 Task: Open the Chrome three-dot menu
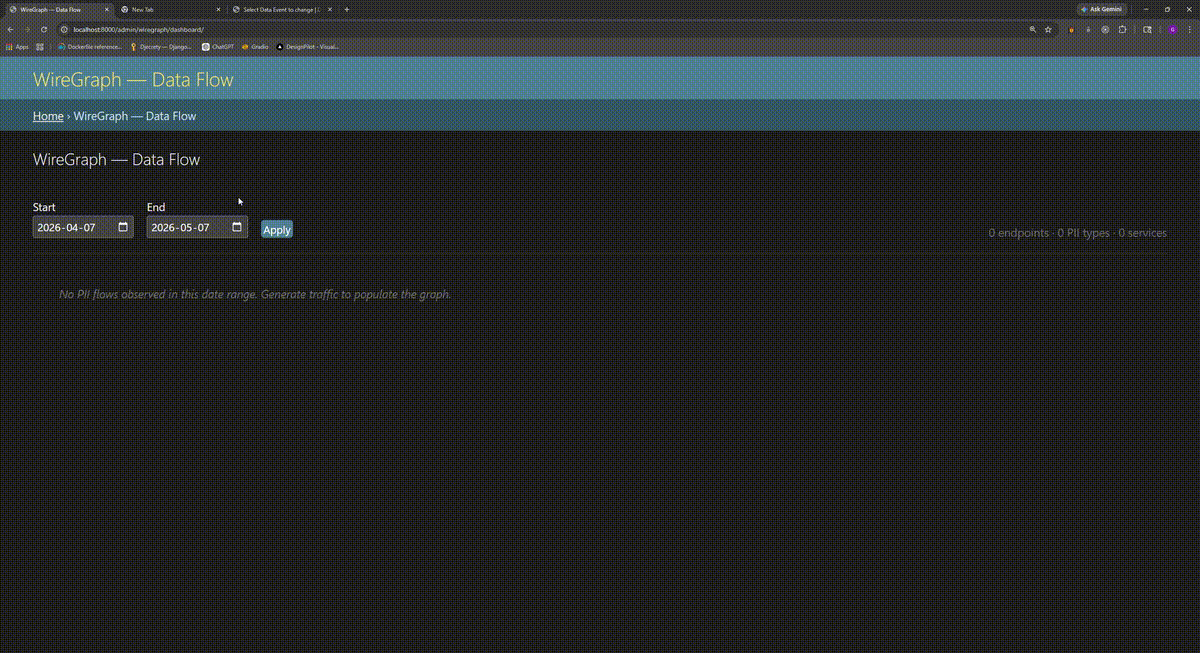[x=1189, y=30]
